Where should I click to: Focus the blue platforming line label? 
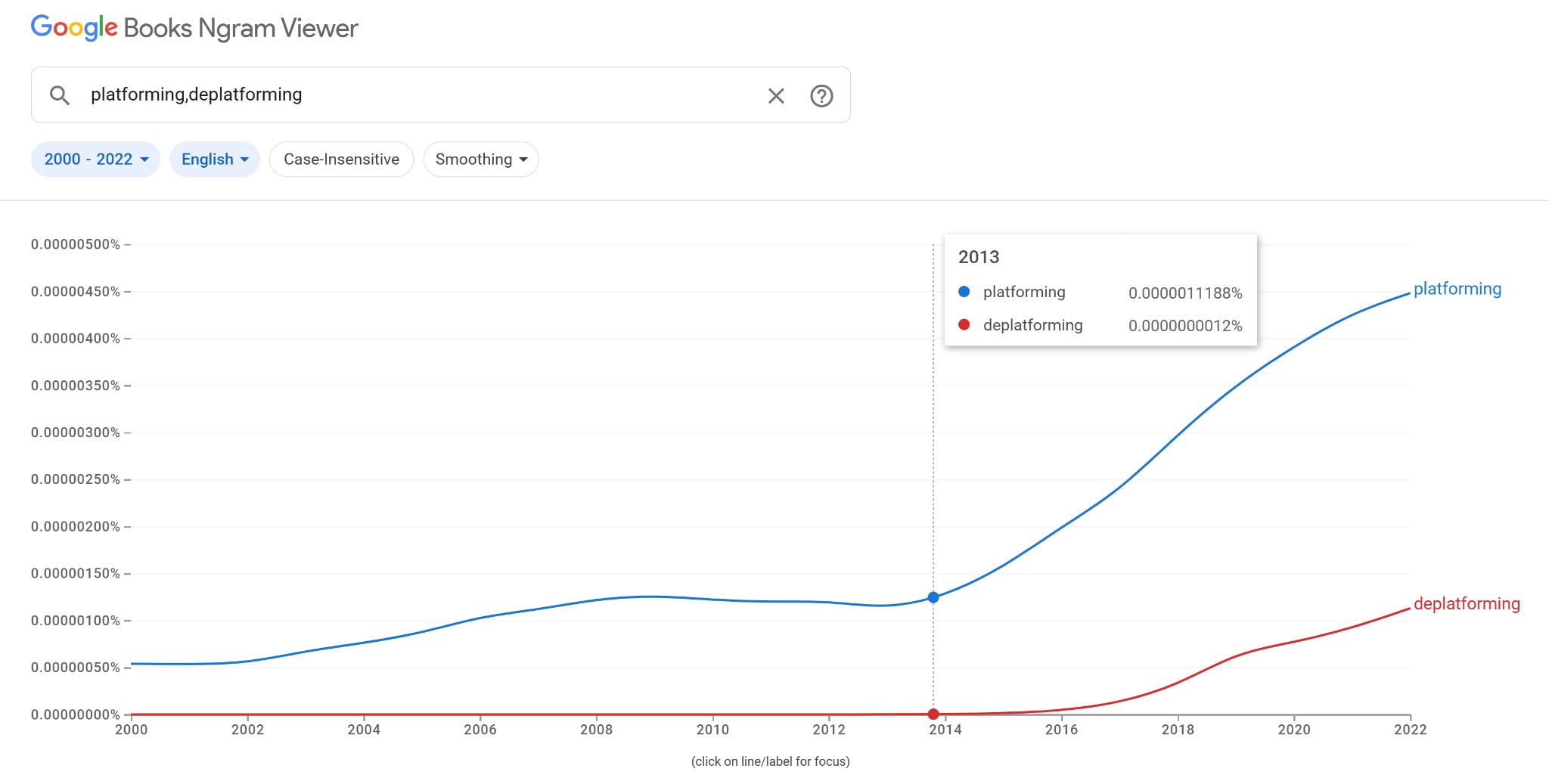pos(1457,289)
